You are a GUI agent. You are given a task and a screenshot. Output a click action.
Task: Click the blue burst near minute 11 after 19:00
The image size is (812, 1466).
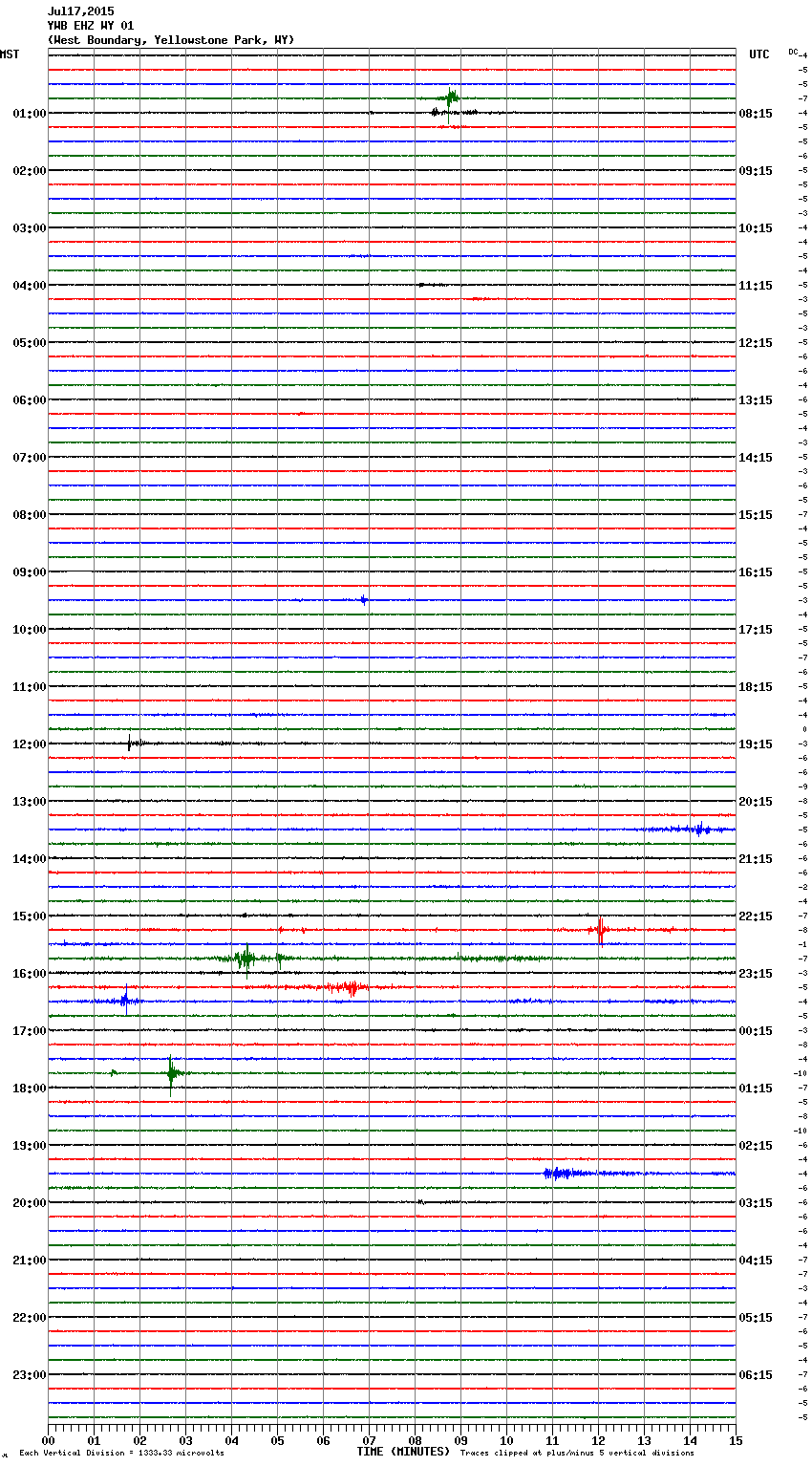[564, 1173]
